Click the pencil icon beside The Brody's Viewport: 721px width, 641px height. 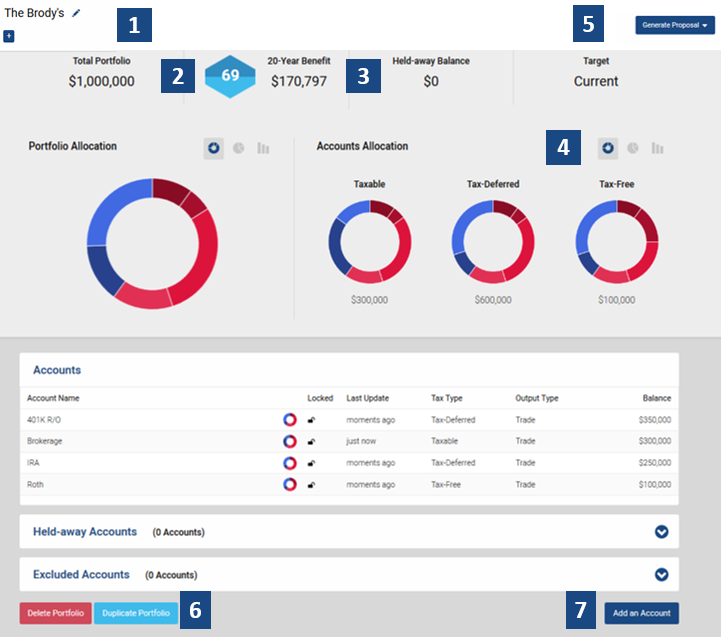click(x=76, y=14)
